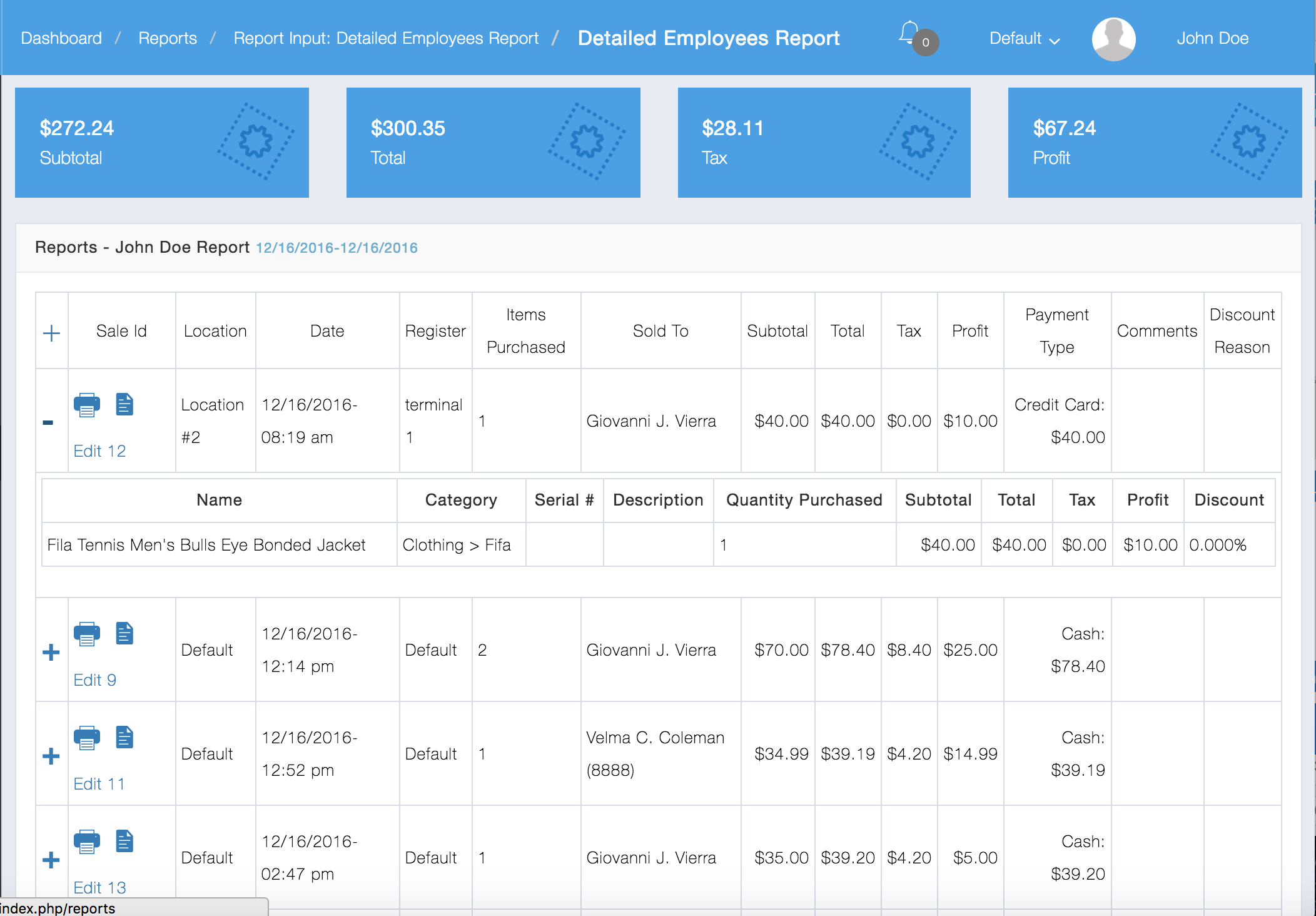This screenshot has width=1316, height=916.
Task: Open document icon for sale 9
Action: (x=124, y=634)
